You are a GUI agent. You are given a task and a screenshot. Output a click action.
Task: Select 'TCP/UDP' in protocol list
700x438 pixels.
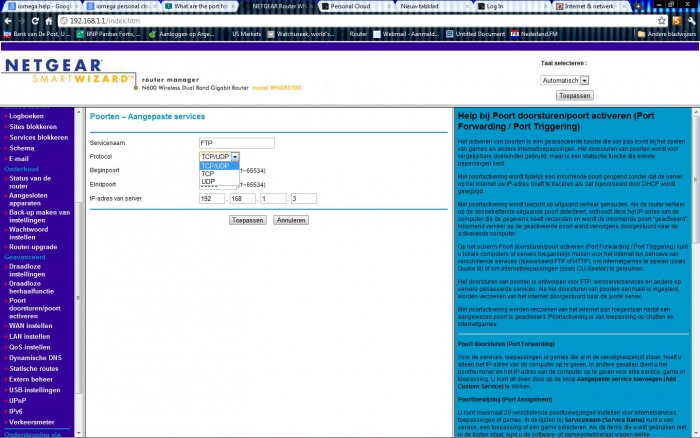[219, 166]
